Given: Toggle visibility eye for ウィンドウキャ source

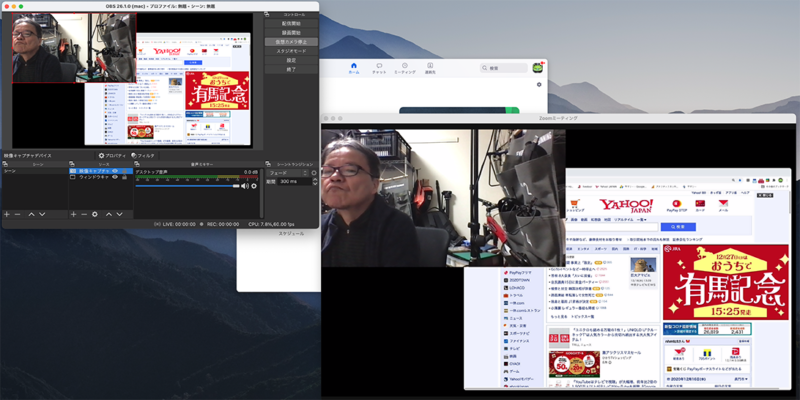Looking at the screenshot, I should pos(115,177).
